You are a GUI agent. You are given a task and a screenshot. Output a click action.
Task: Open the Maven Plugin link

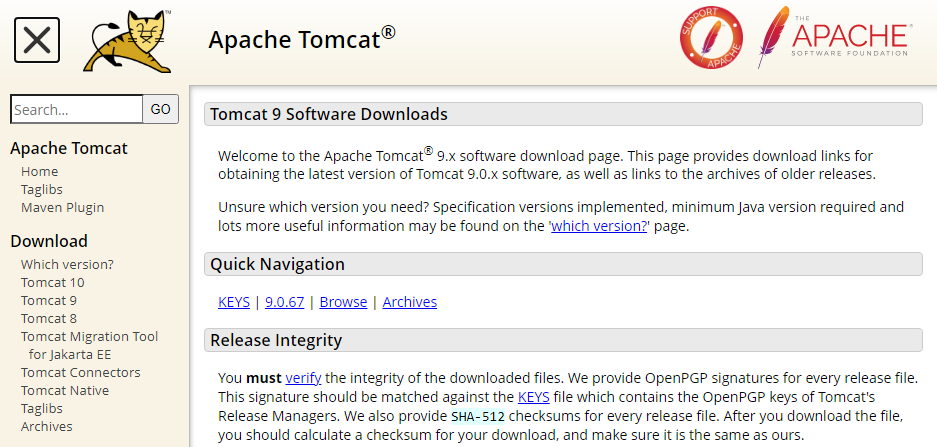pos(62,207)
